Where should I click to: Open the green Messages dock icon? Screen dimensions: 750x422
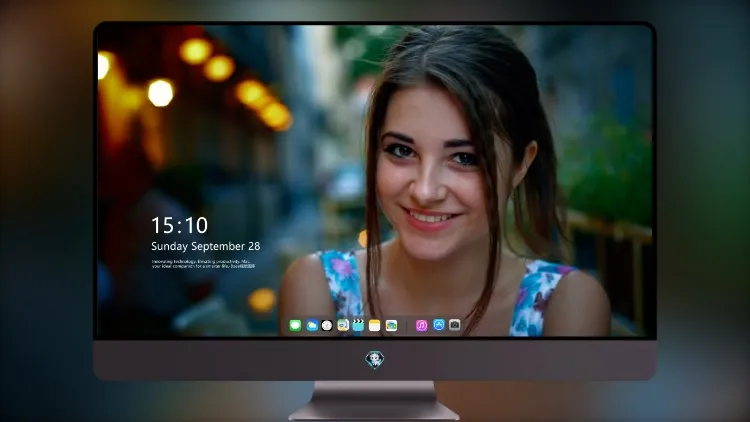[x=295, y=326]
